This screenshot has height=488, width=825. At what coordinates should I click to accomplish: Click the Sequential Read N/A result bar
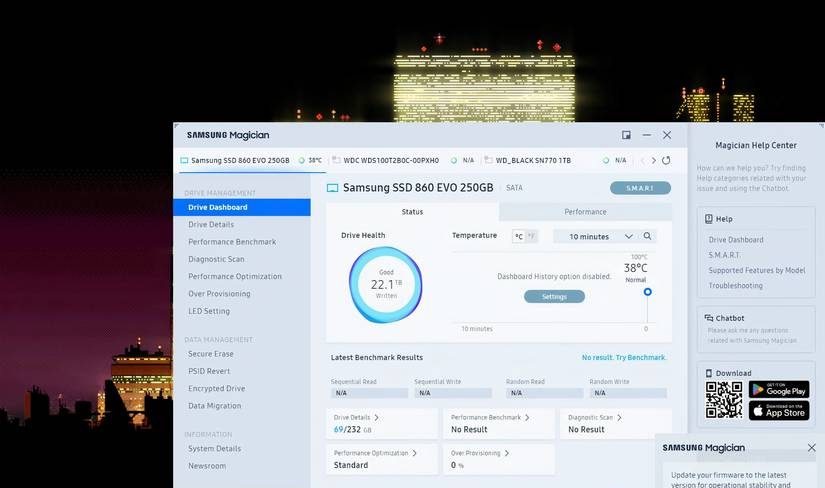click(x=369, y=393)
